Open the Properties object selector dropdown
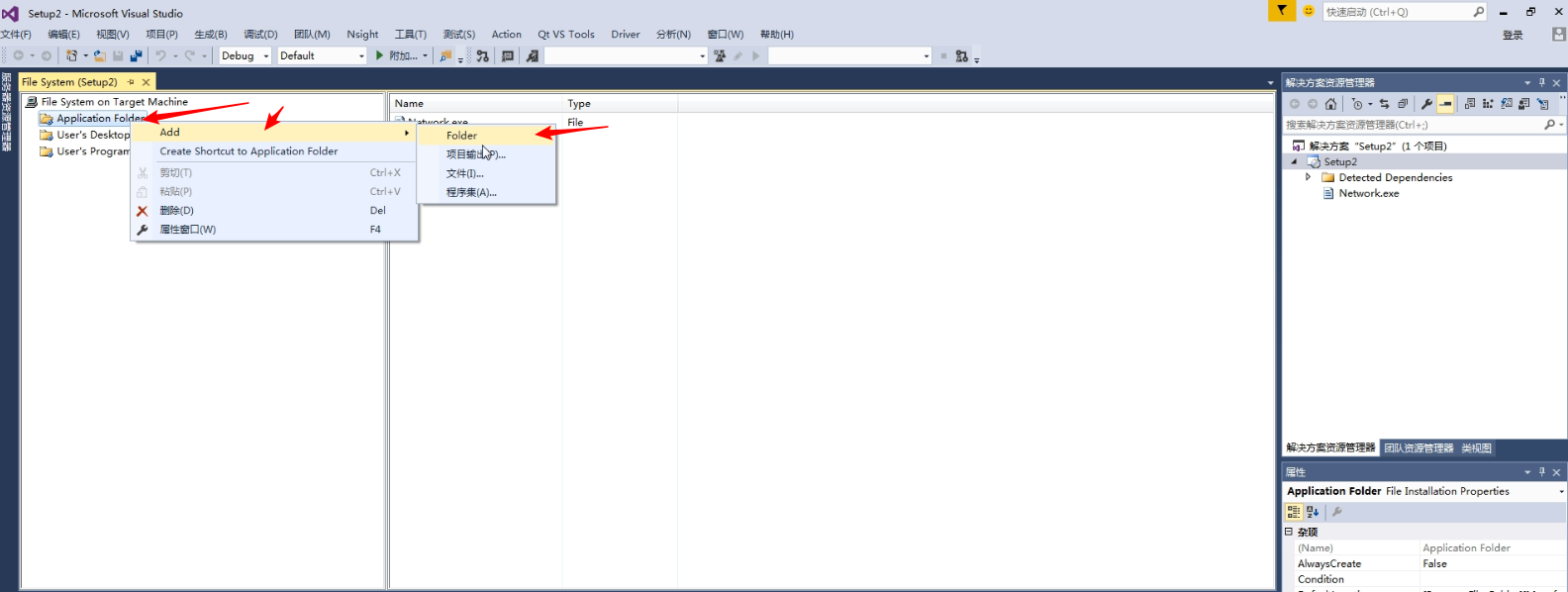The width and height of the screenshot is (1568, 592). (1562, 491)
